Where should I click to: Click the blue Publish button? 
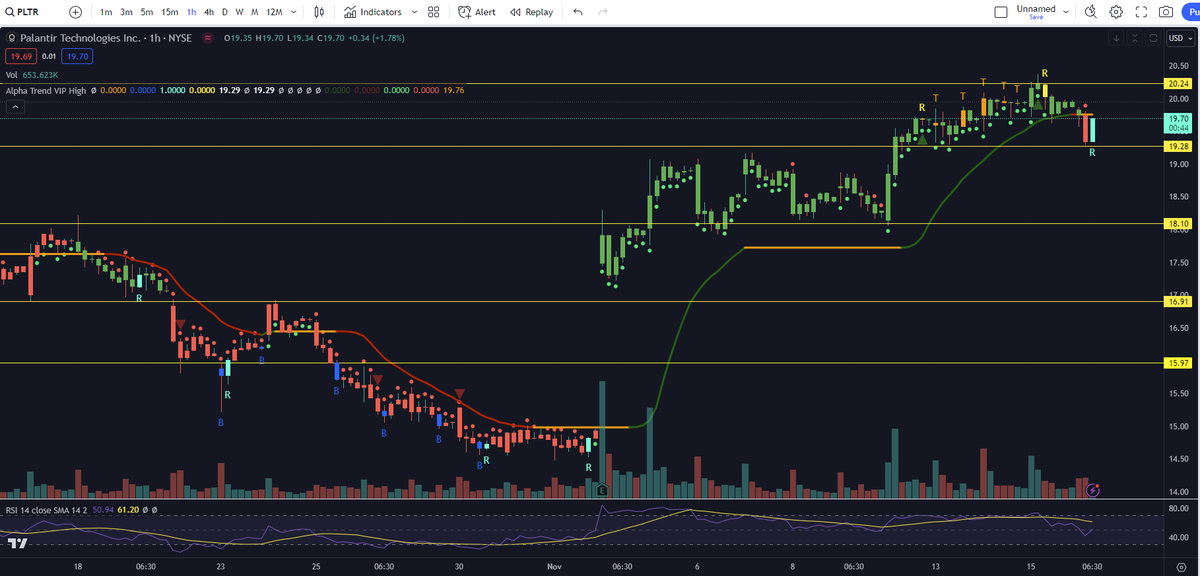1193,12
